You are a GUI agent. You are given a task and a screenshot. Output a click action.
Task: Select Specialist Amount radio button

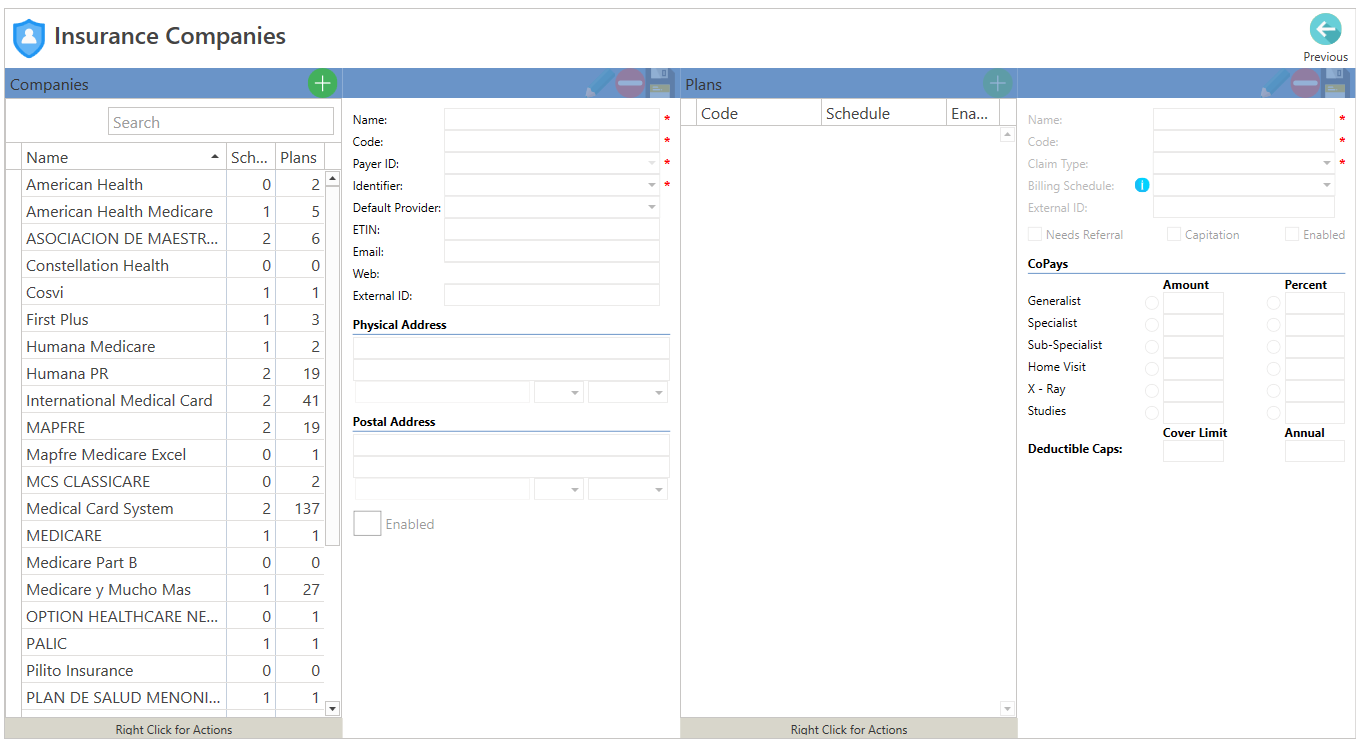click(x=1152, y=324)
